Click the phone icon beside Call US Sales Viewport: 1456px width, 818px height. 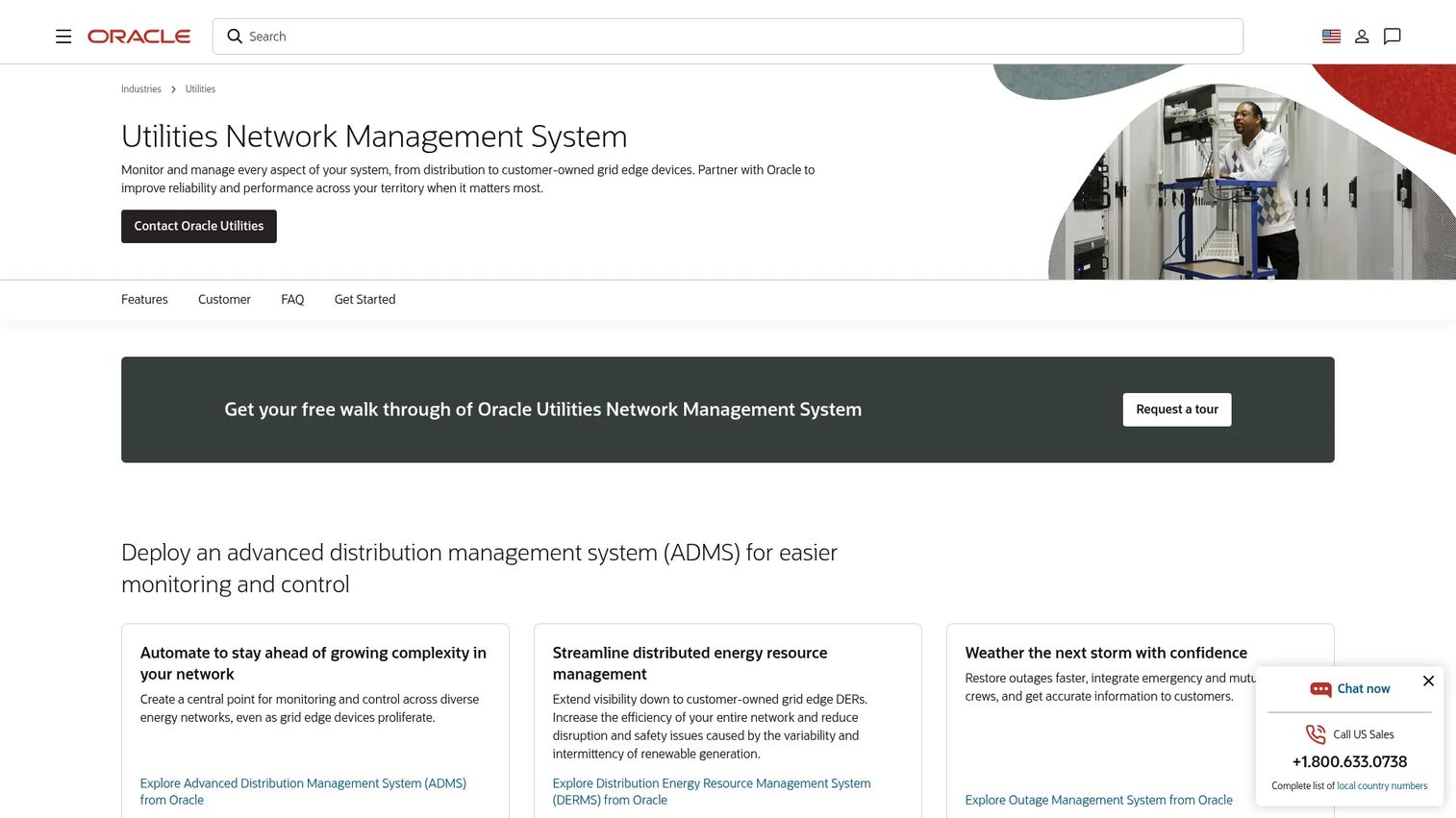[x=1316, y=734]
